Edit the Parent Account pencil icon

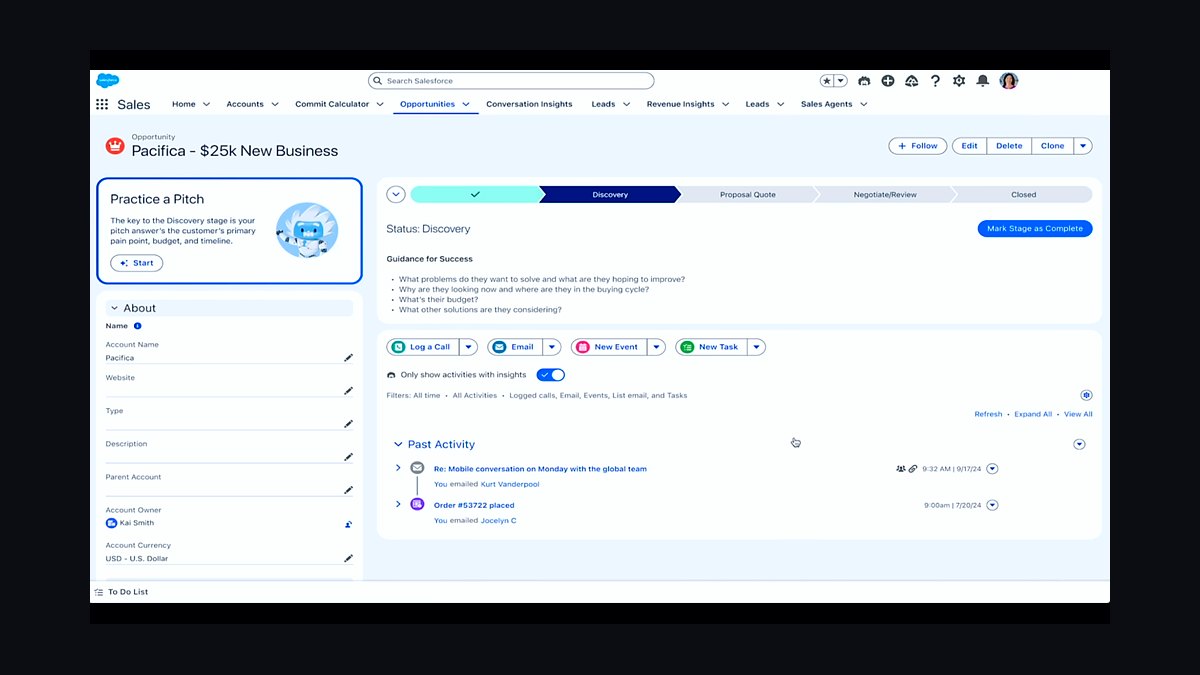(x=348, y=489)
